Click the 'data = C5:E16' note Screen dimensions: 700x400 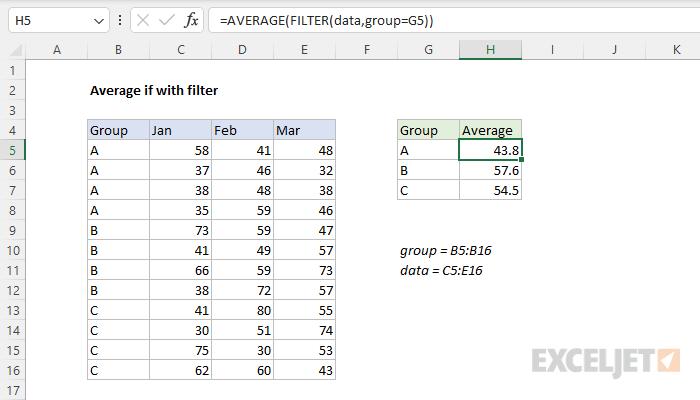[x=441, y=271]
